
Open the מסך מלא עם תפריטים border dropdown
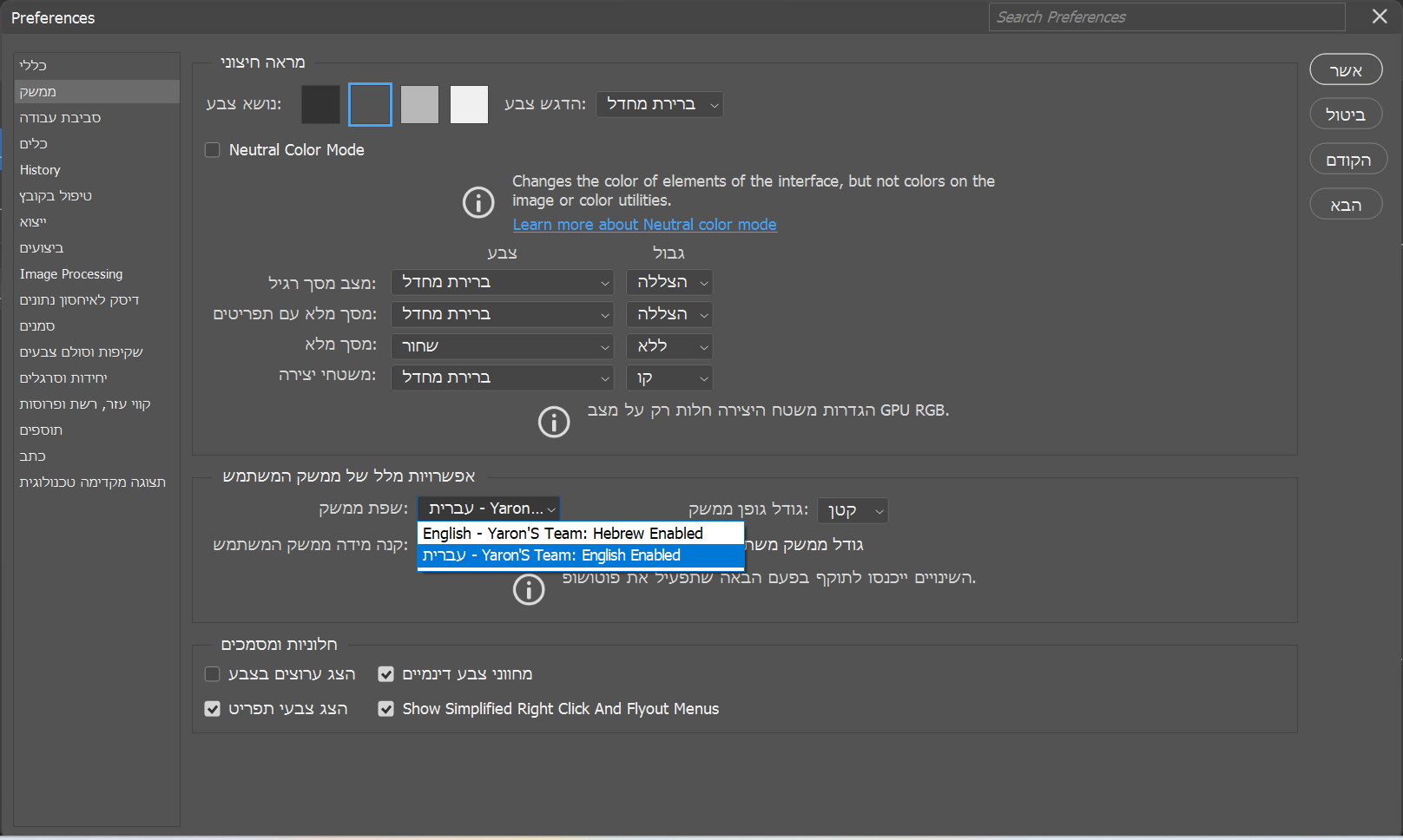click(669, 314)
